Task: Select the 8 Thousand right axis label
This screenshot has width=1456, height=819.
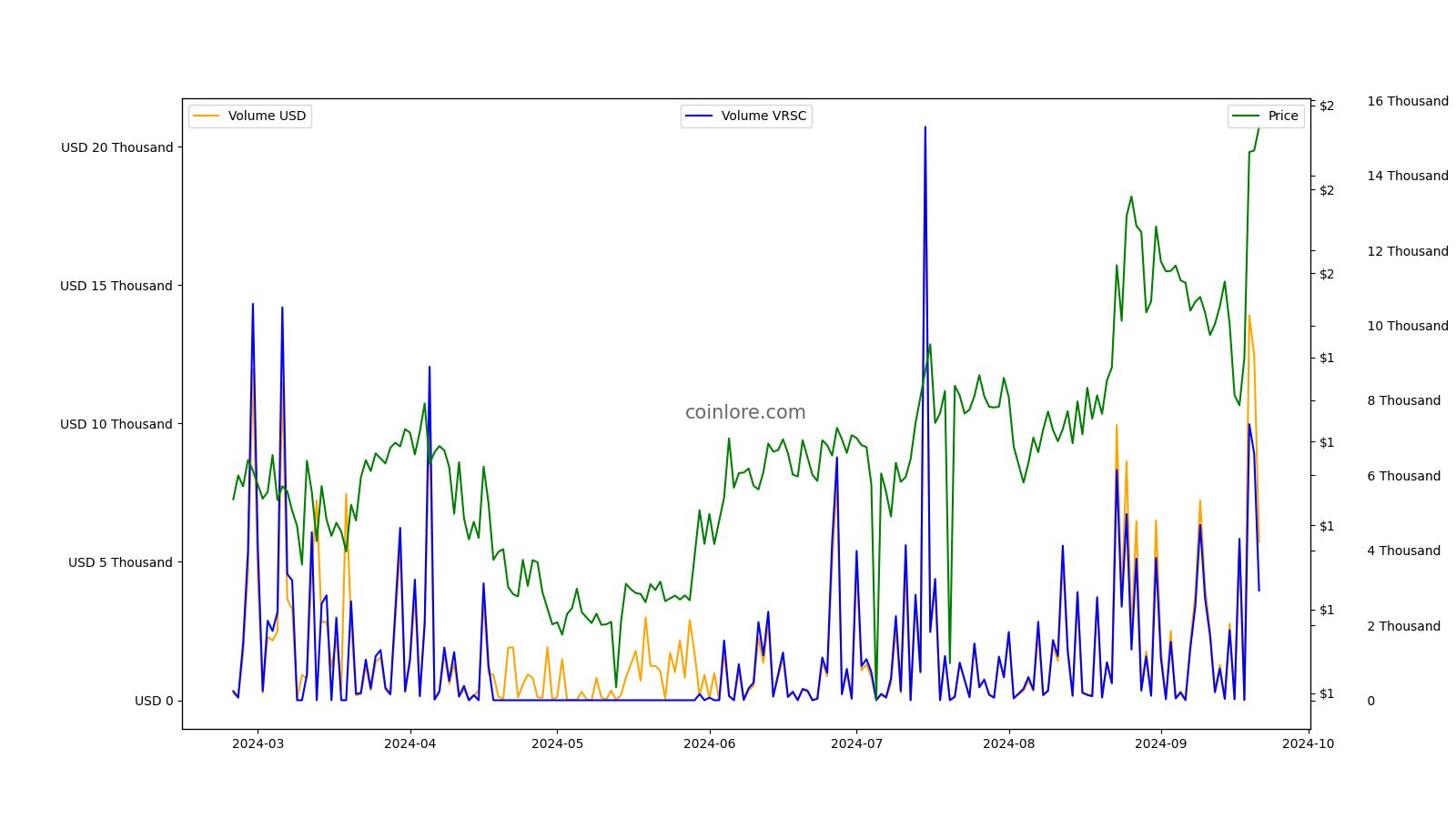Action: point(1404,400)
